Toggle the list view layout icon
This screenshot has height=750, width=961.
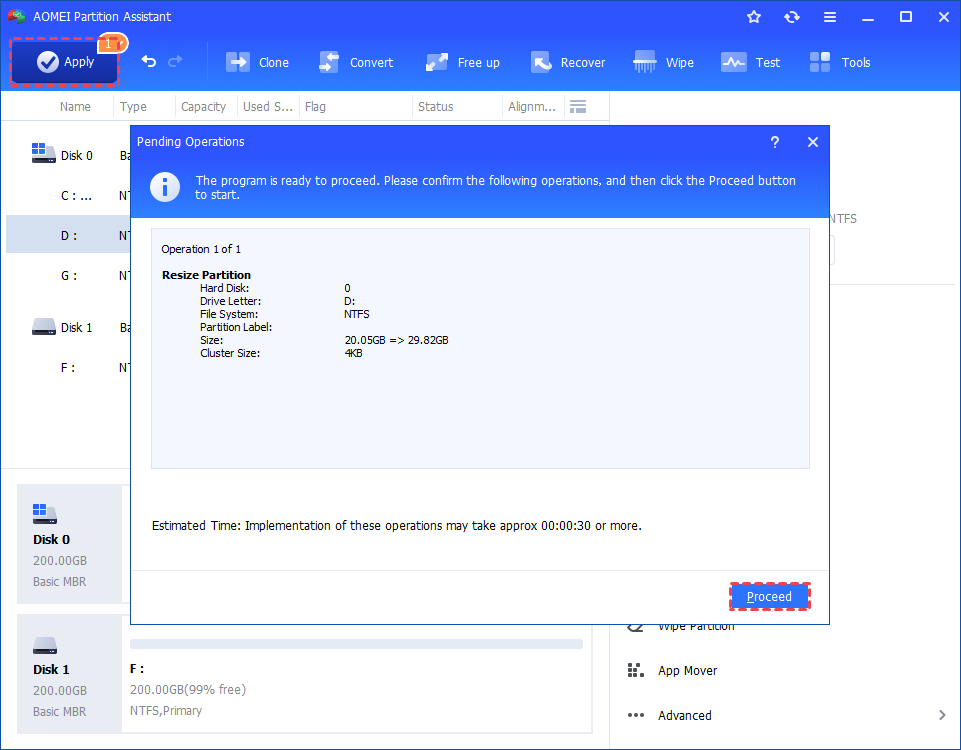[578, 107]
